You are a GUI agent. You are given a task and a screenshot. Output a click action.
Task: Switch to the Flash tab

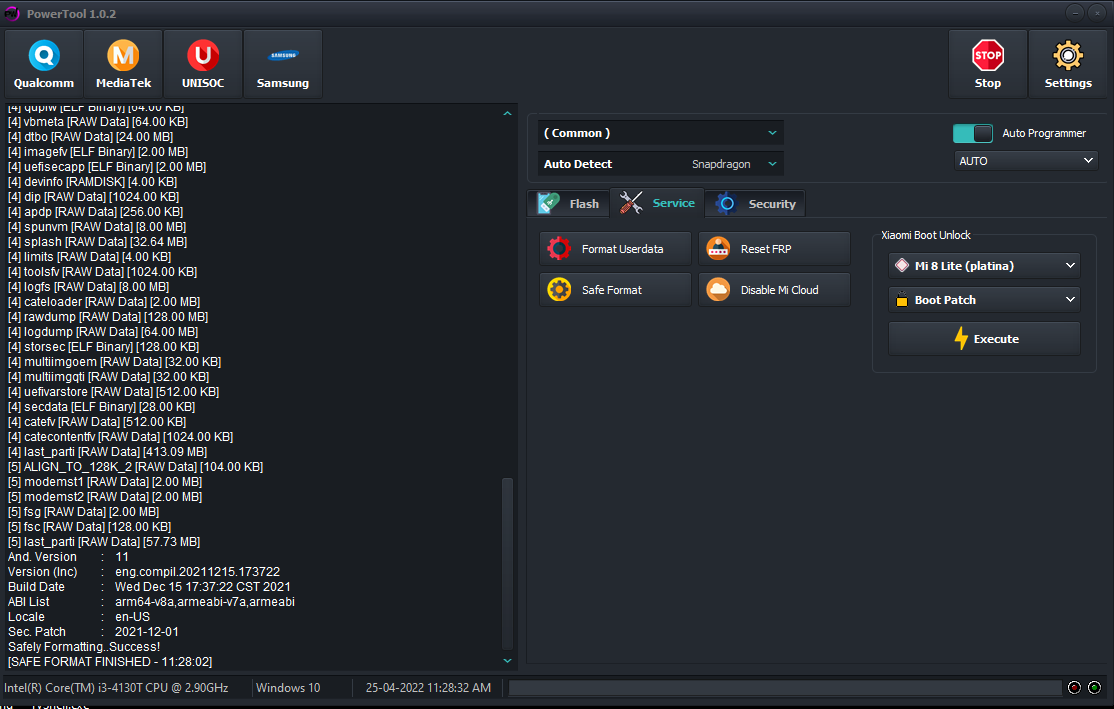[569, 204]
